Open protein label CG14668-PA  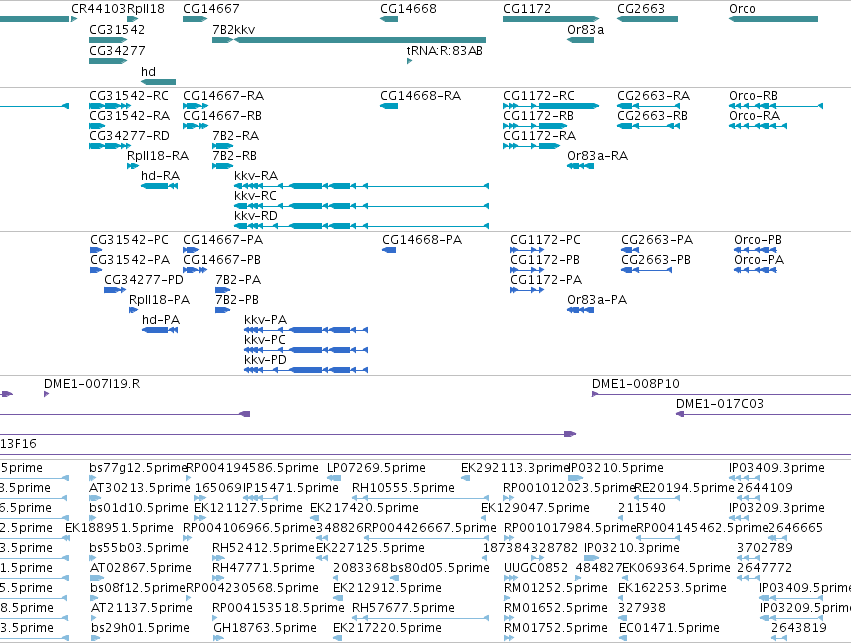click(422, 240)
